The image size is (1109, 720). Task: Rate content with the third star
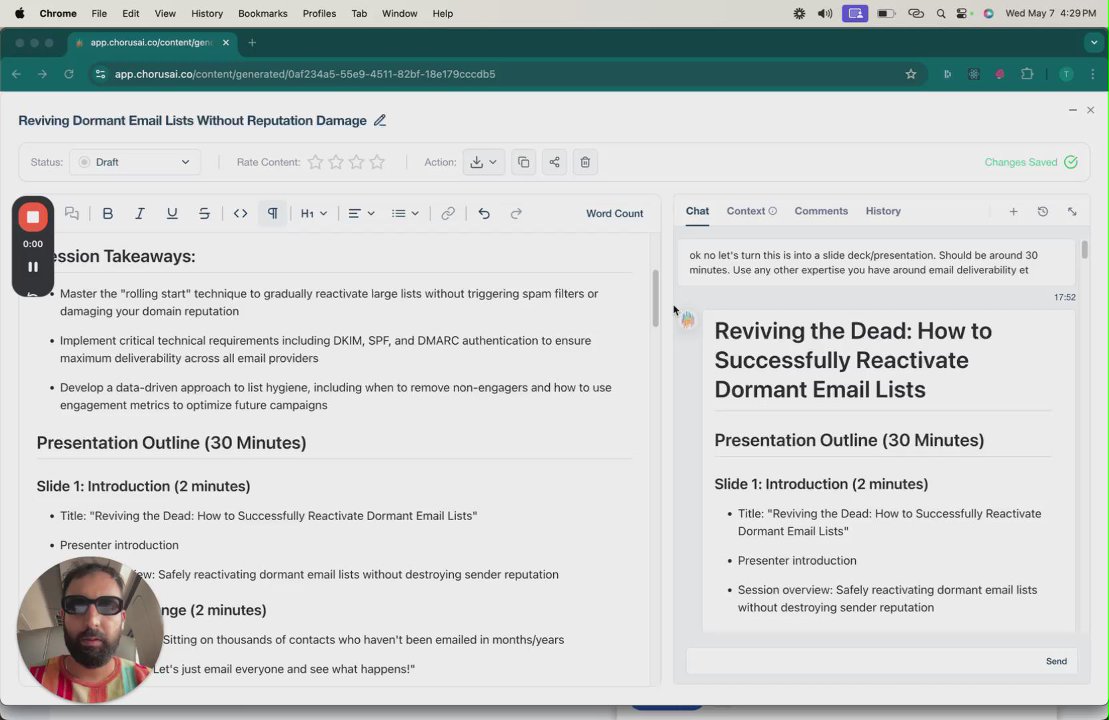tap(356, 162)
